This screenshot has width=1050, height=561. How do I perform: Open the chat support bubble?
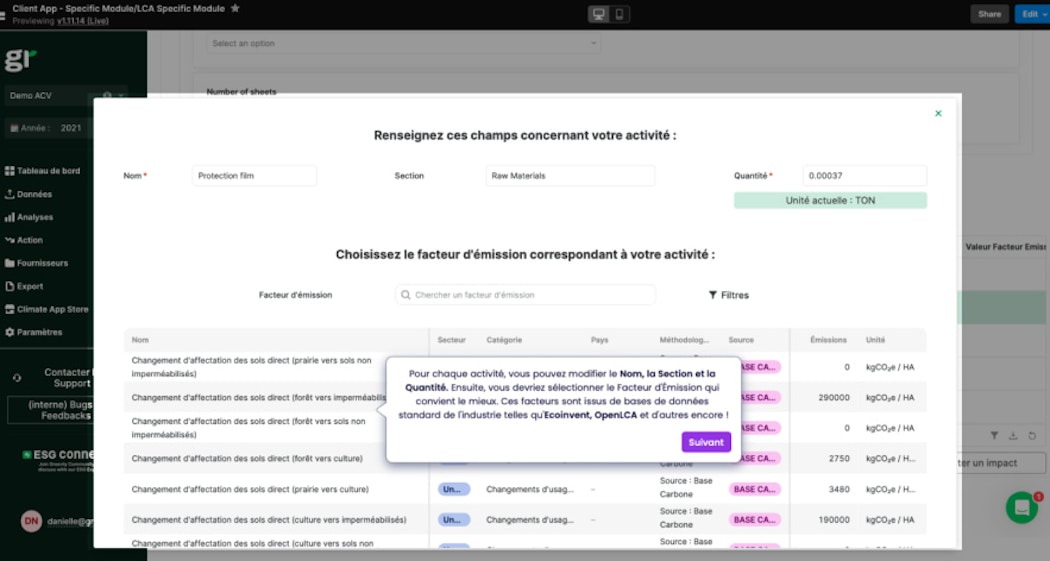click(1022, 507)
